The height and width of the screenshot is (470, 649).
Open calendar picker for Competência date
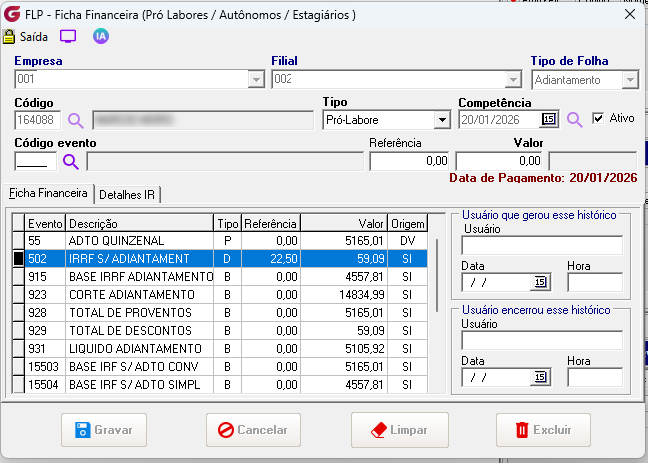click(549, 119)
